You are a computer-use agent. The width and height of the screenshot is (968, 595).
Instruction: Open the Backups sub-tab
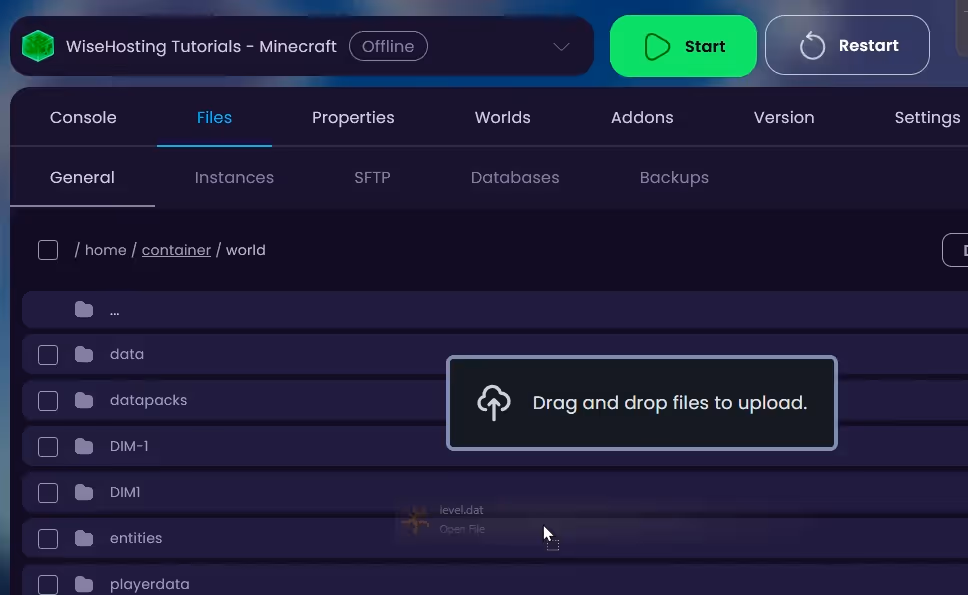click(x=674, y=177)
